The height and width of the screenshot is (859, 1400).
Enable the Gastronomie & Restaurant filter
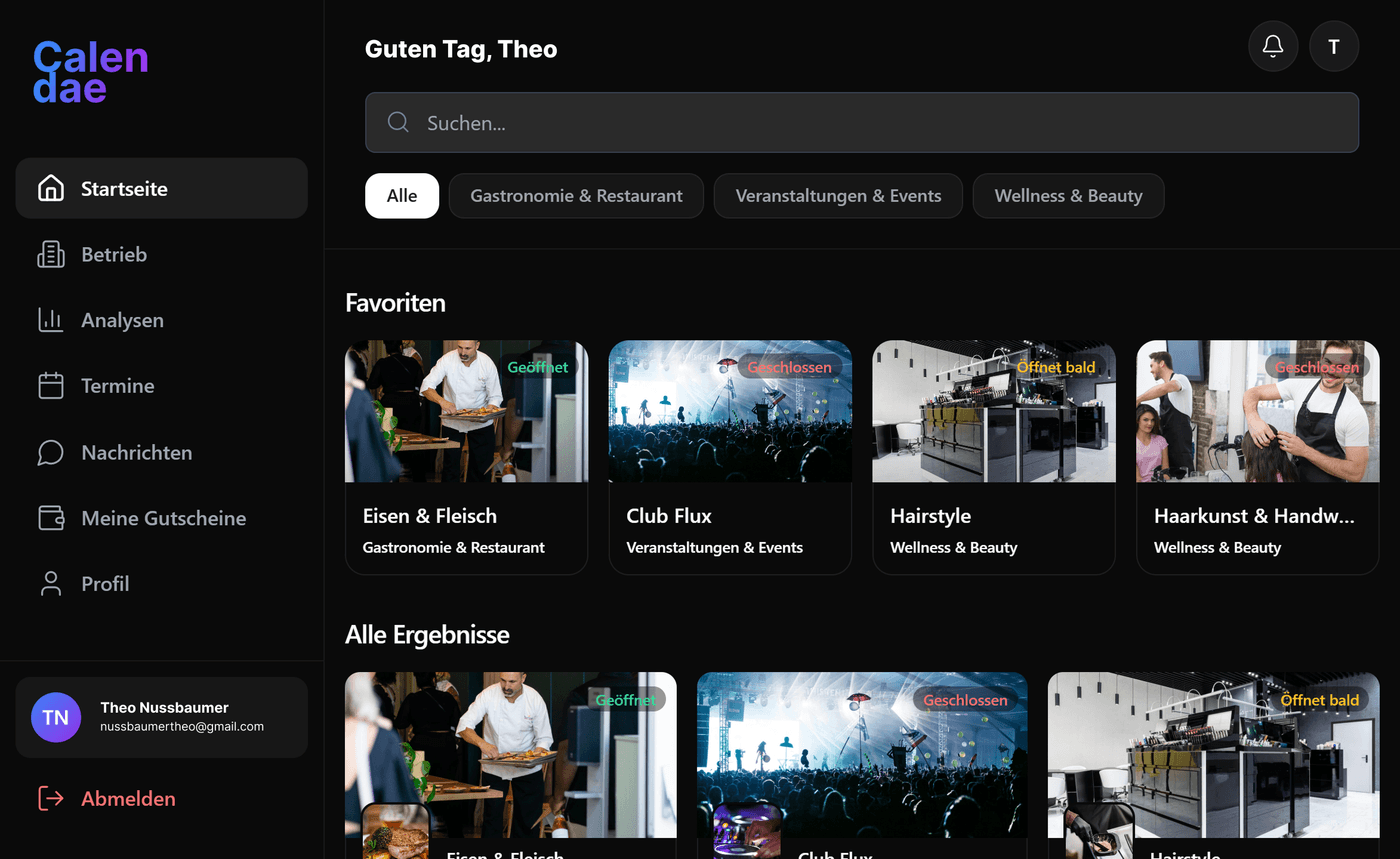(x=576, y=196)
